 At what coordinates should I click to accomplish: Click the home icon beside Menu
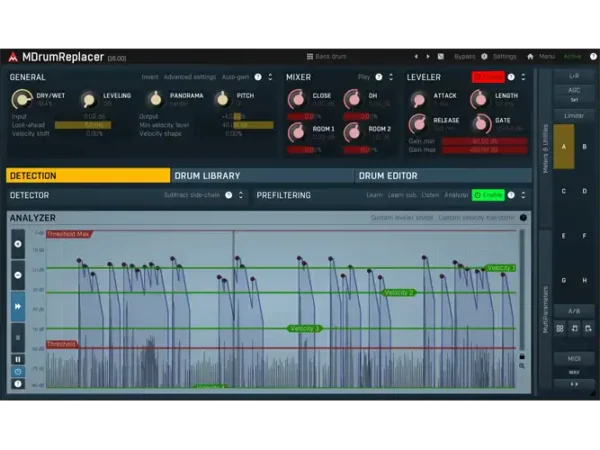pyautogui.click(x=530, y=57)
